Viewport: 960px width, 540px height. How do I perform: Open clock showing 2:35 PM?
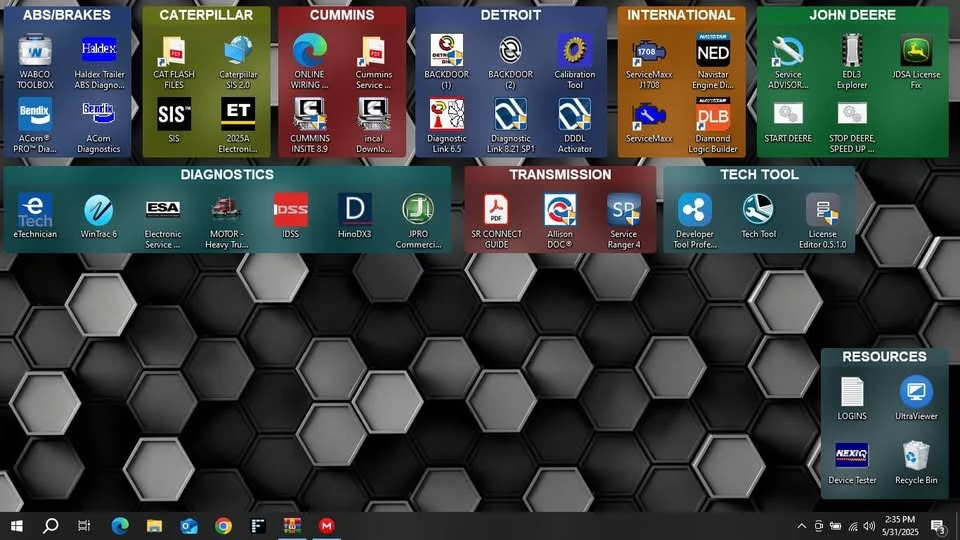(x=900, y=526)
